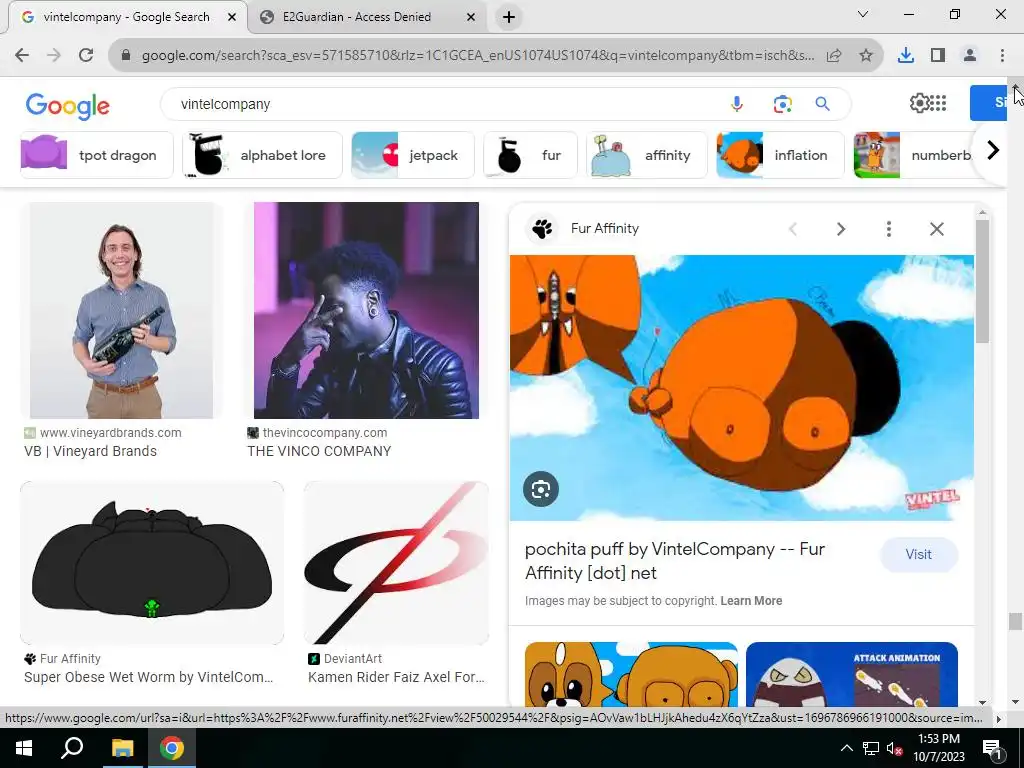This screenshot has width=1024, height=768.
Task: Click the browser forward arrow
Action: coord(54,56)
